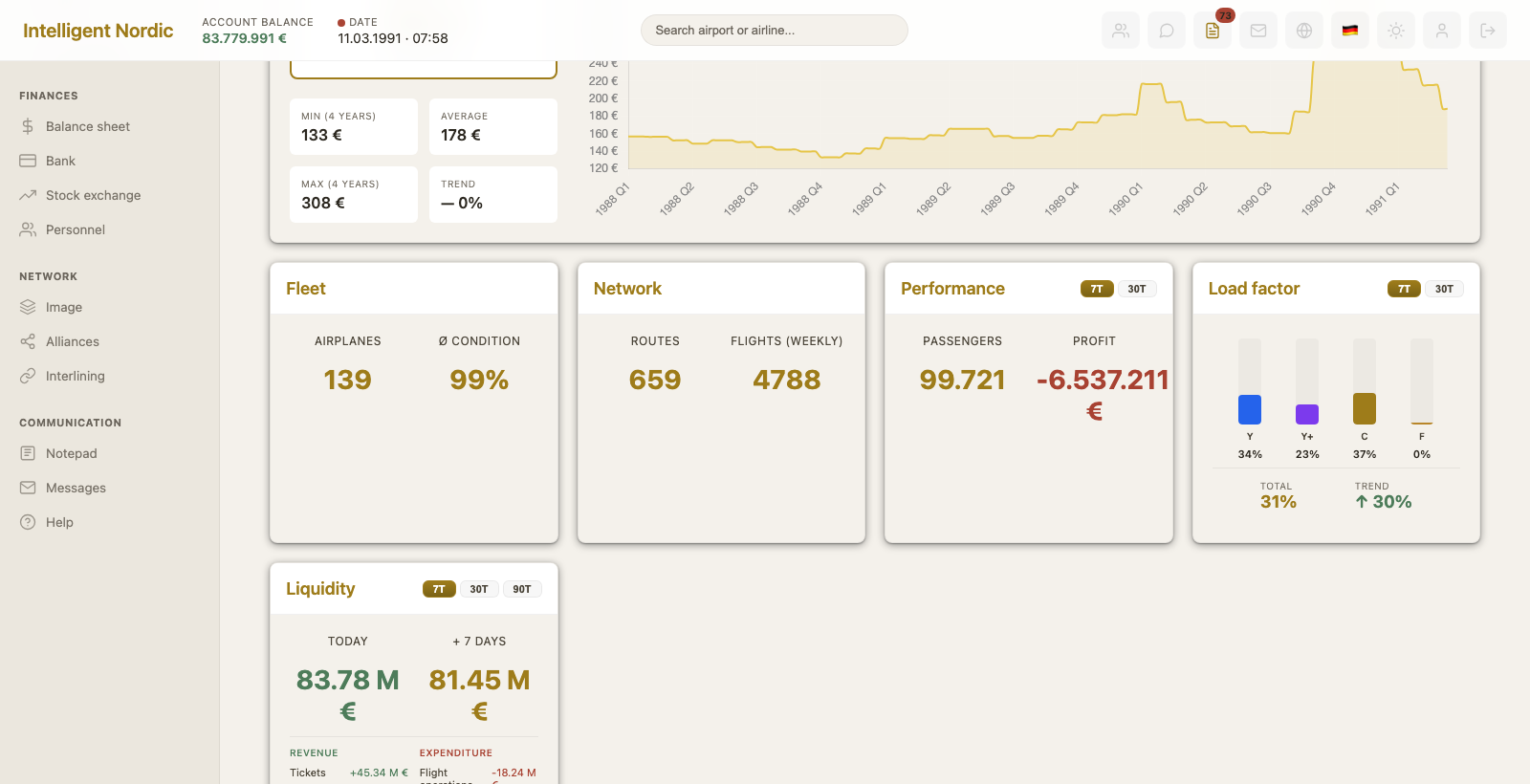Open the Fleet card title
This screenshot has height=784, width=1530.
click(x=306, y=289)
